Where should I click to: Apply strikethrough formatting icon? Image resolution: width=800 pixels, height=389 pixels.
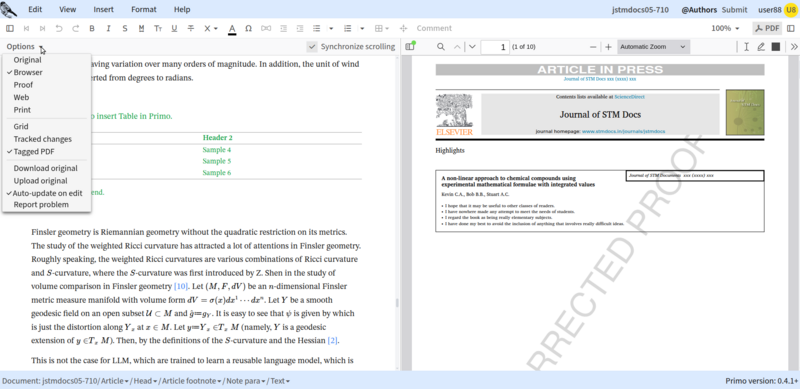click(x=191, y=29)
